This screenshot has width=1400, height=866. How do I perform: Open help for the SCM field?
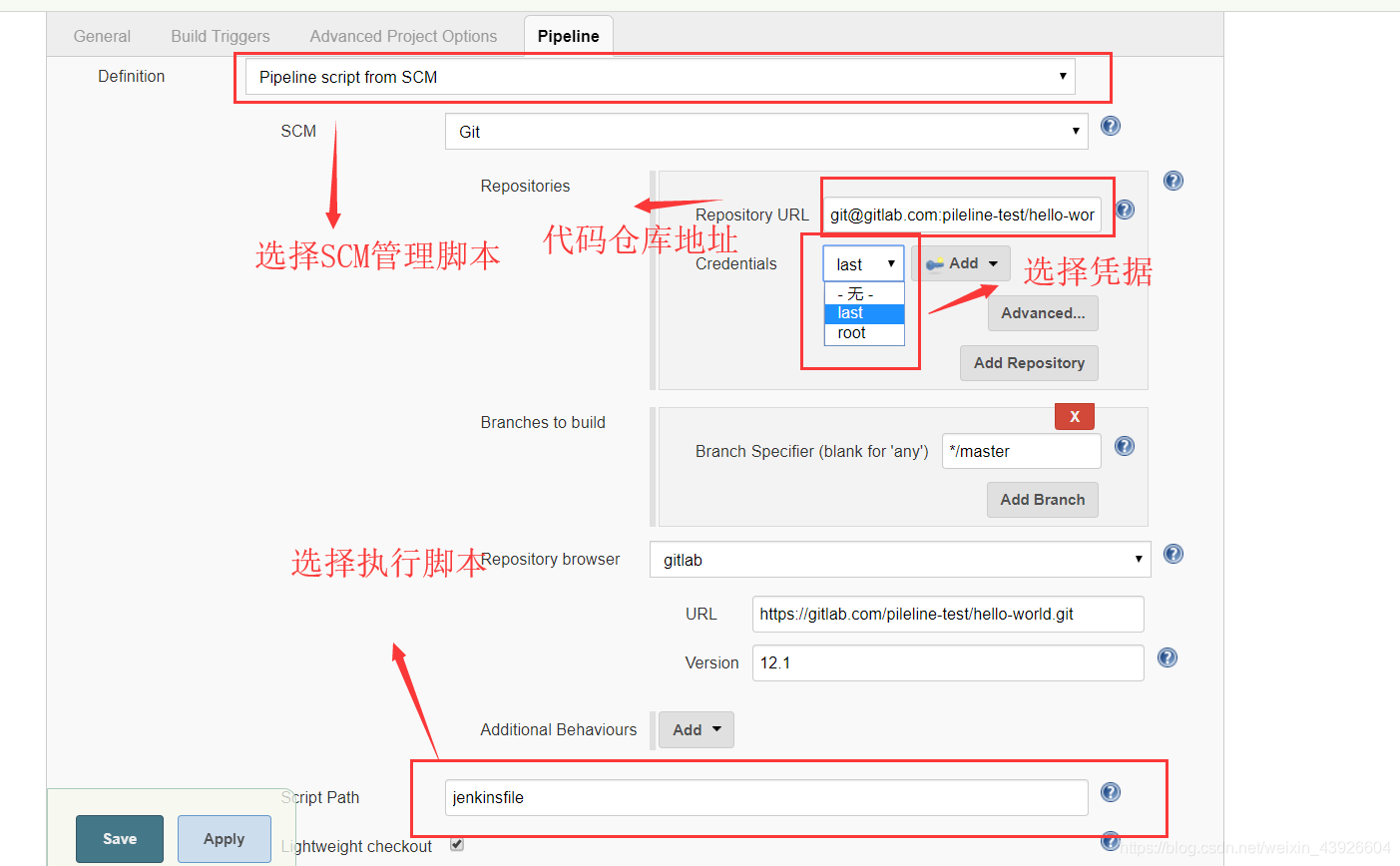point(1110,126)
